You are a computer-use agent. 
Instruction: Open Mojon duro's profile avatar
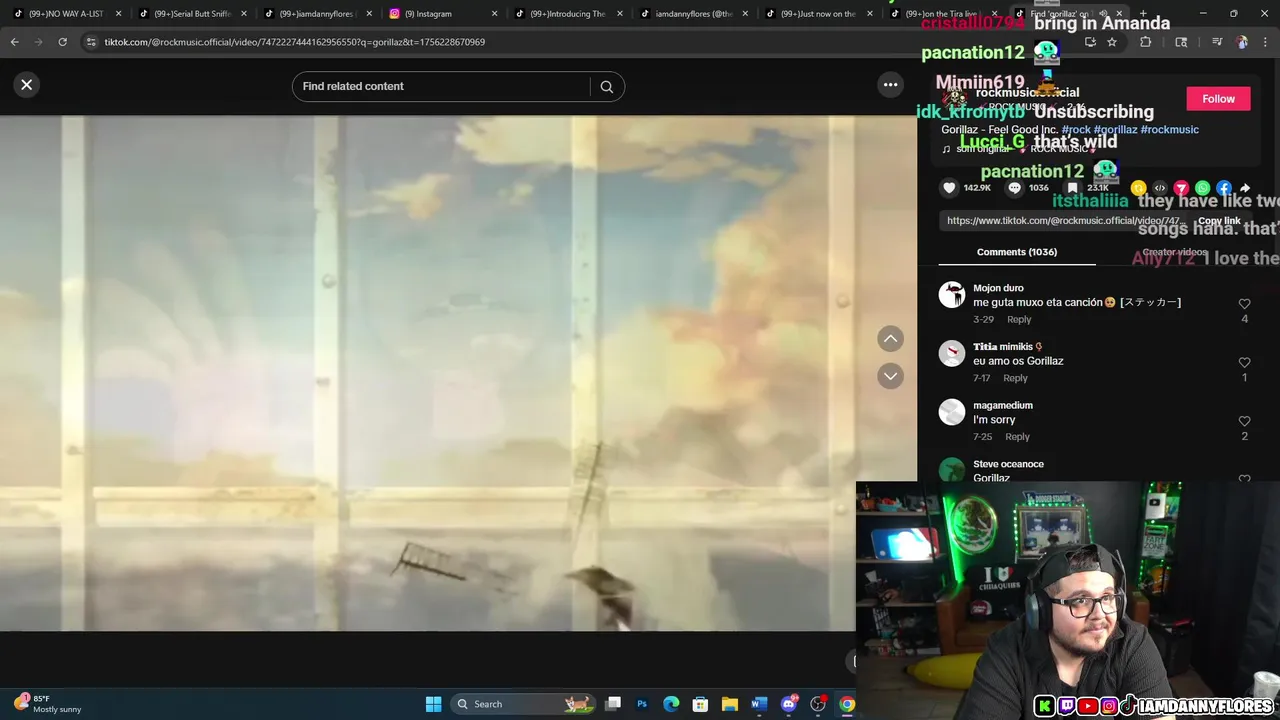point(952,295)
